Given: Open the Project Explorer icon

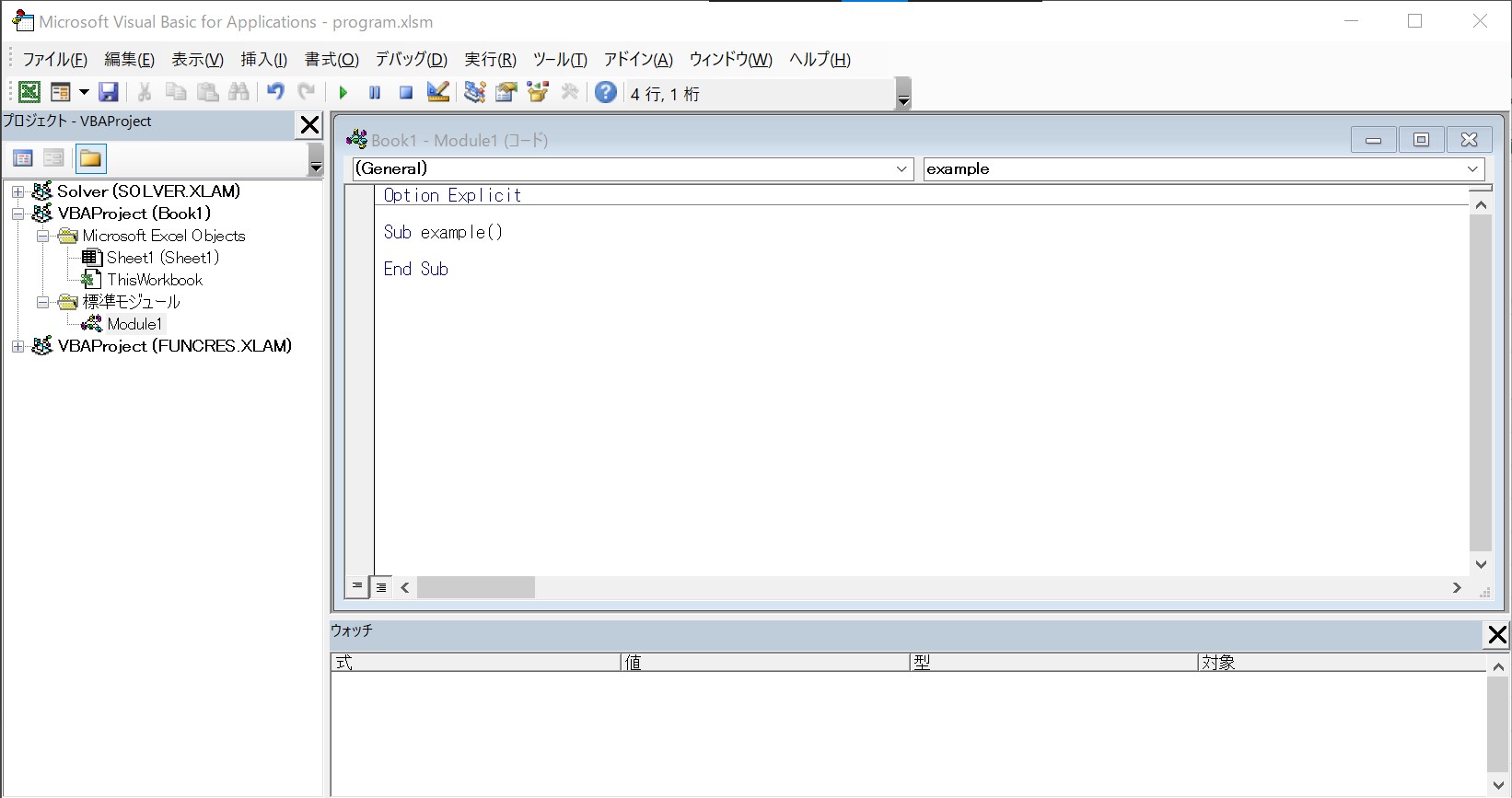Looking at the screenshot, I should (475, 92).
